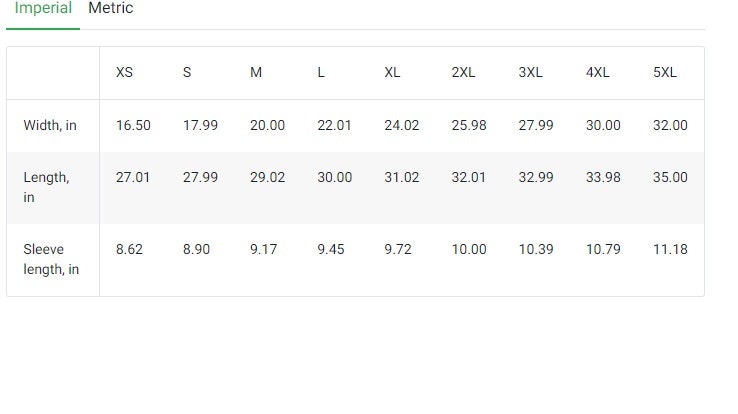The image size is (738, 414).
Task: Select the 'Length, in' row label
Action: point(46,187)
